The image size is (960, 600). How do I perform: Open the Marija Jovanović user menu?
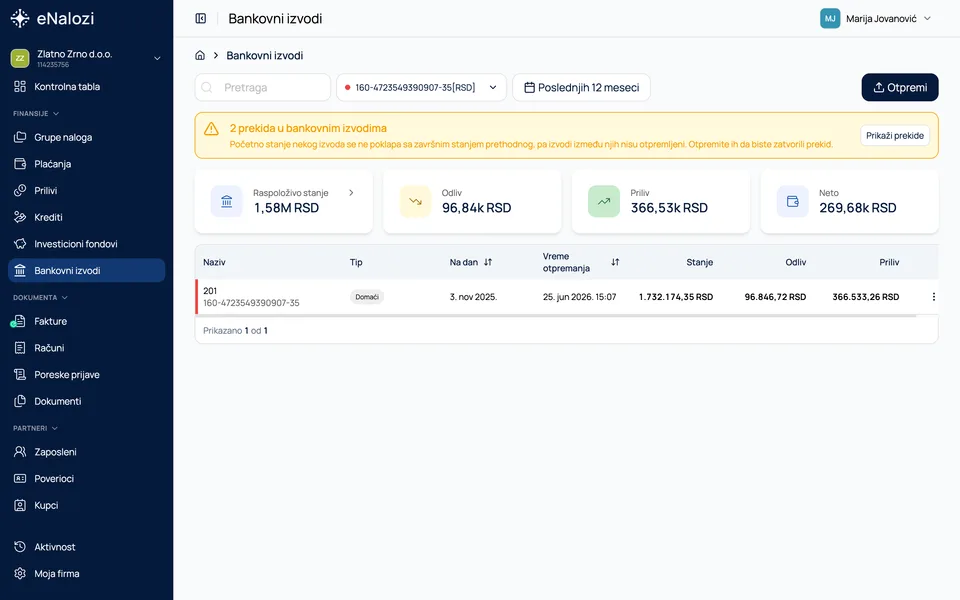876,18
